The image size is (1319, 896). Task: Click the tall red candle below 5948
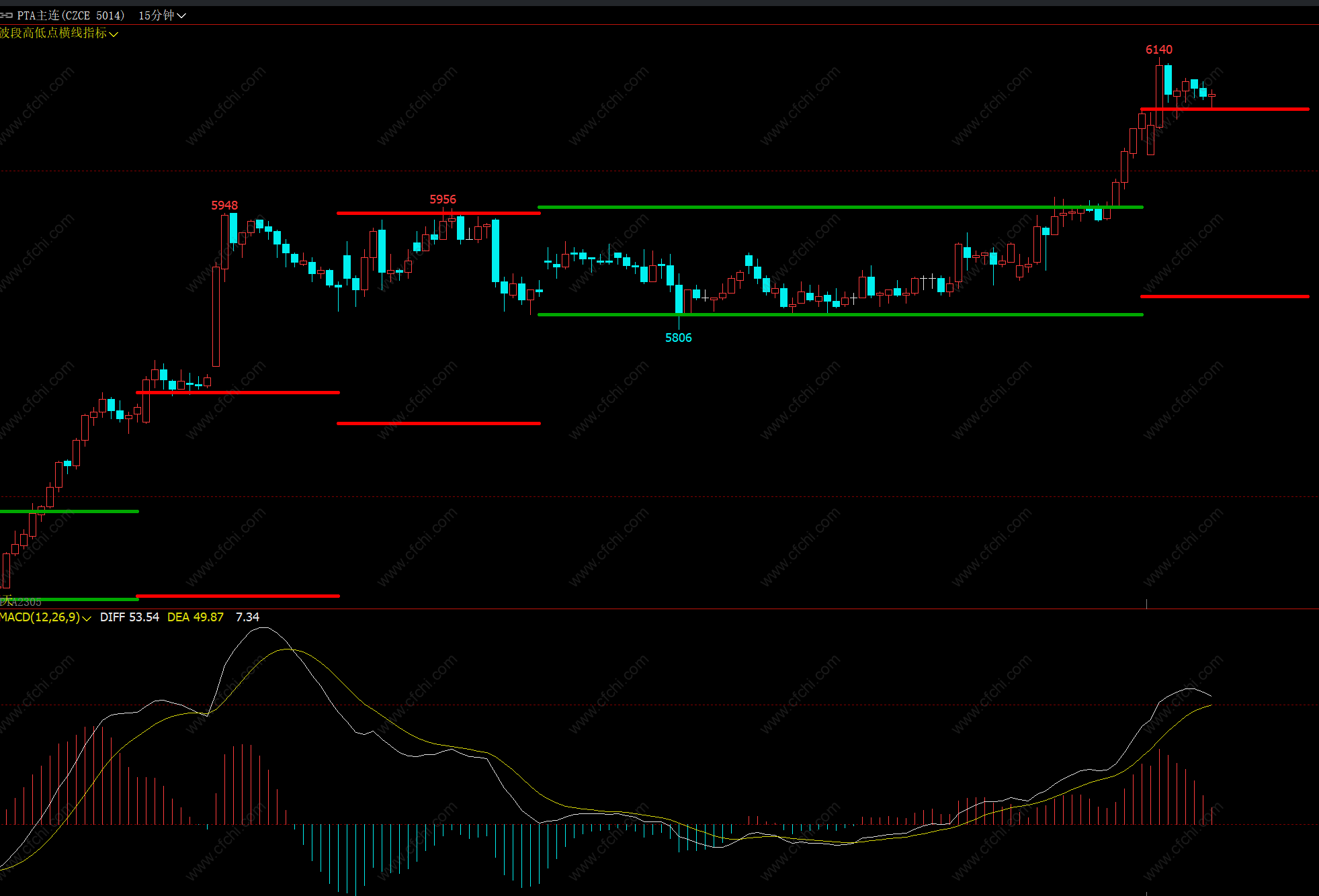click(x=216, y=316)
